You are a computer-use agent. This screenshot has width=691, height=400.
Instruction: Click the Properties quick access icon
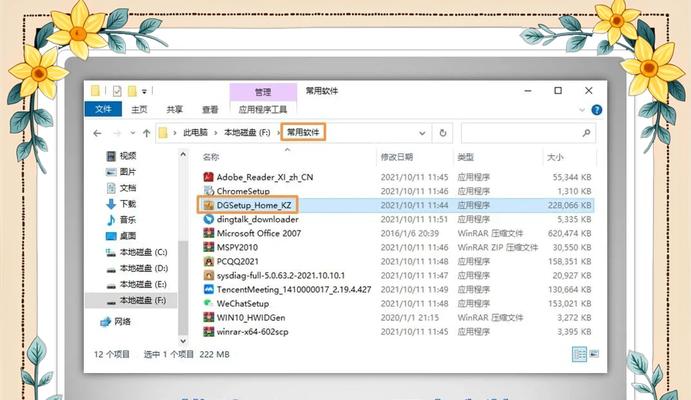click(x=117, y=91)
